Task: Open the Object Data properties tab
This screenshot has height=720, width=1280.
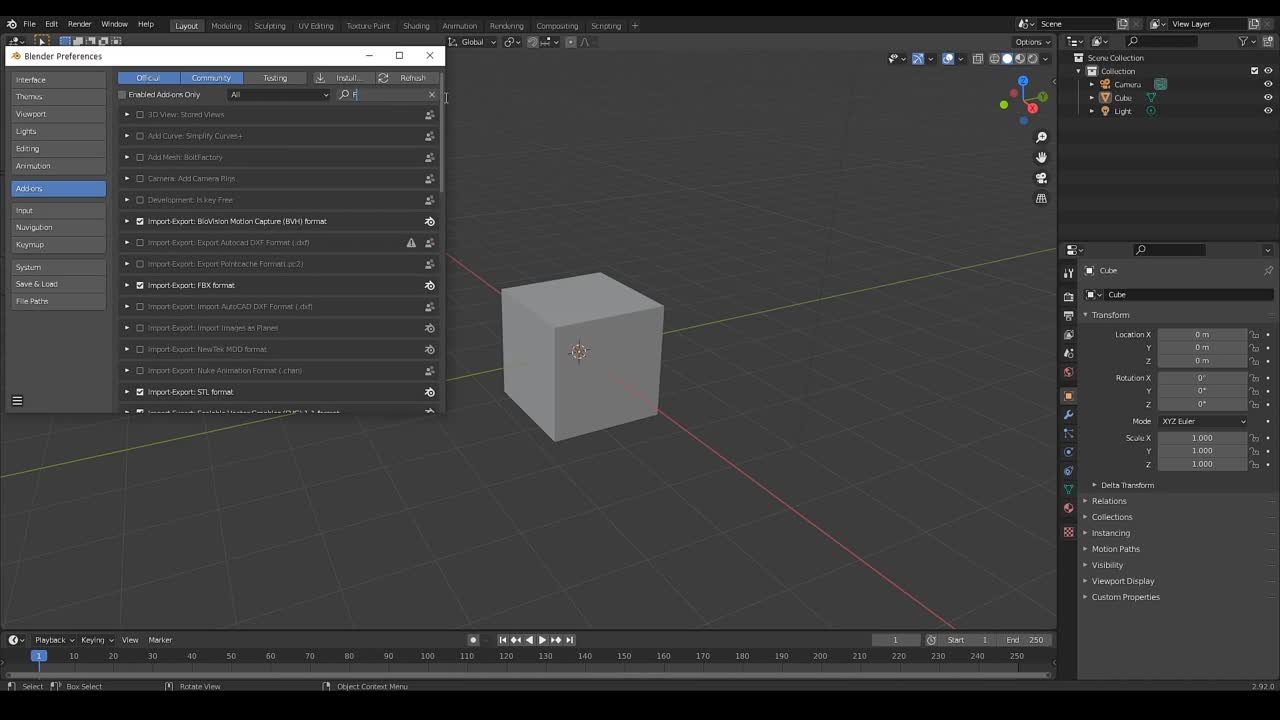Action: (1068, 489)
